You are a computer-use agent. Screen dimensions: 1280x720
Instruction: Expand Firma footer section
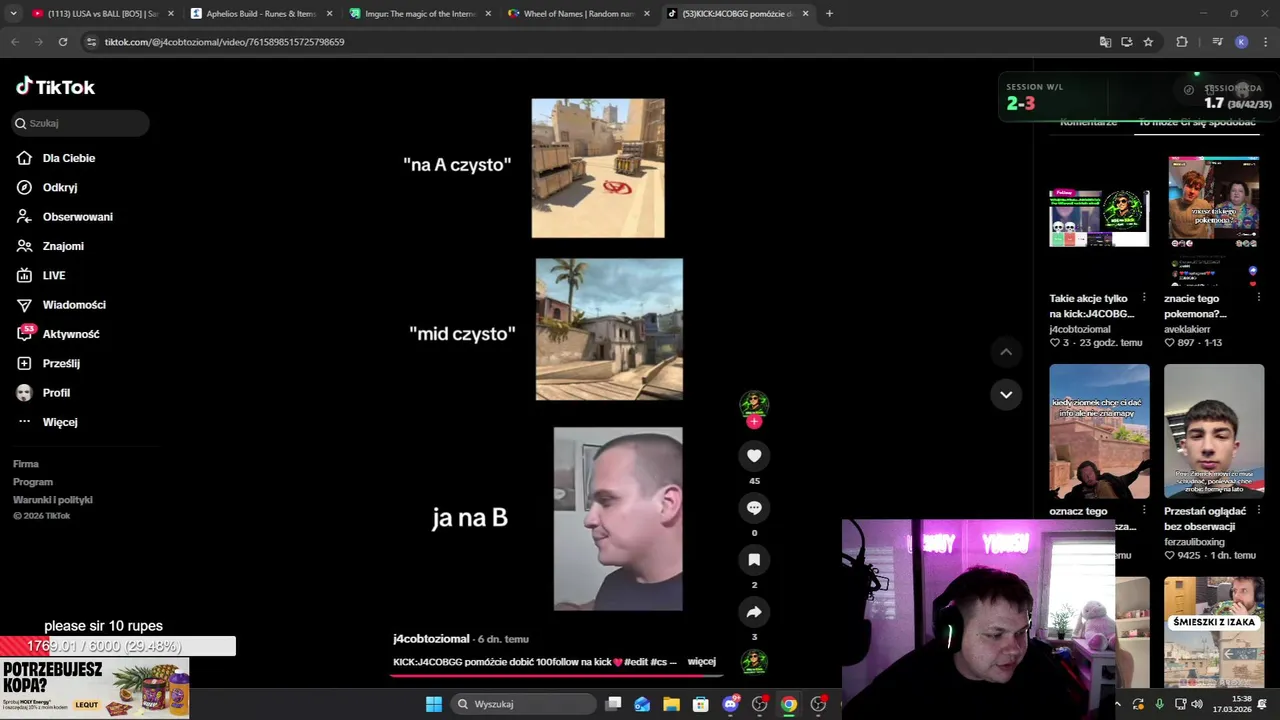click(x=26, y=464)
